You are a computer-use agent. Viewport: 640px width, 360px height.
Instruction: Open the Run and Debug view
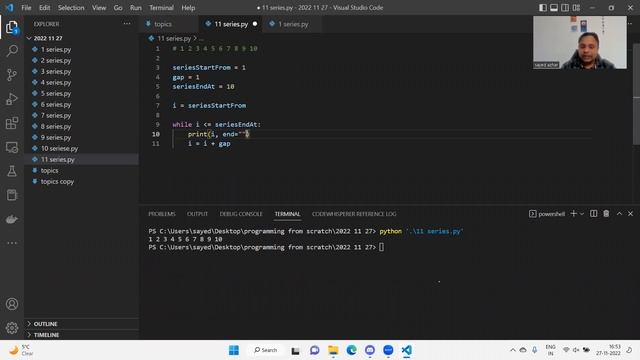tap(12, 99)
